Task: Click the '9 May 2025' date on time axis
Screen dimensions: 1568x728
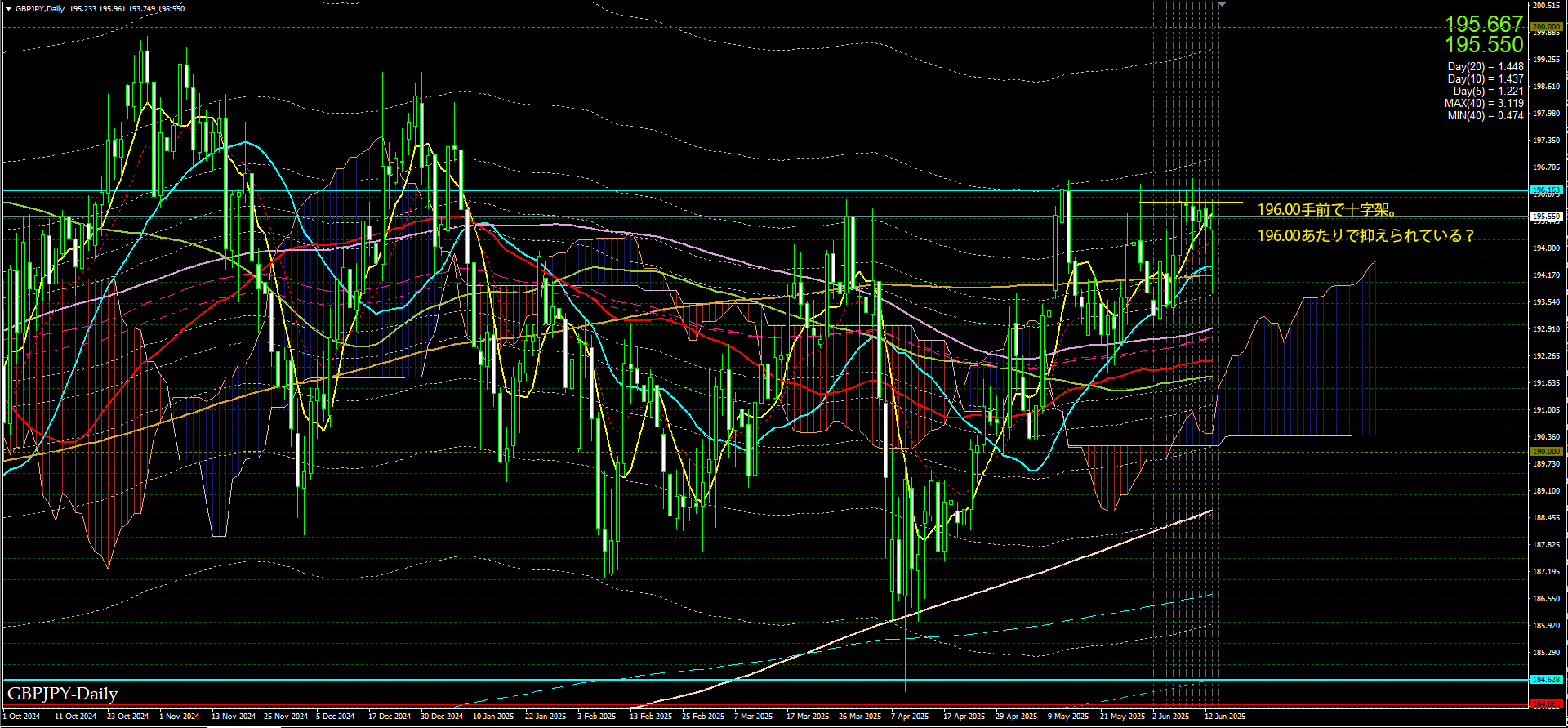Action: point(1068,717)
